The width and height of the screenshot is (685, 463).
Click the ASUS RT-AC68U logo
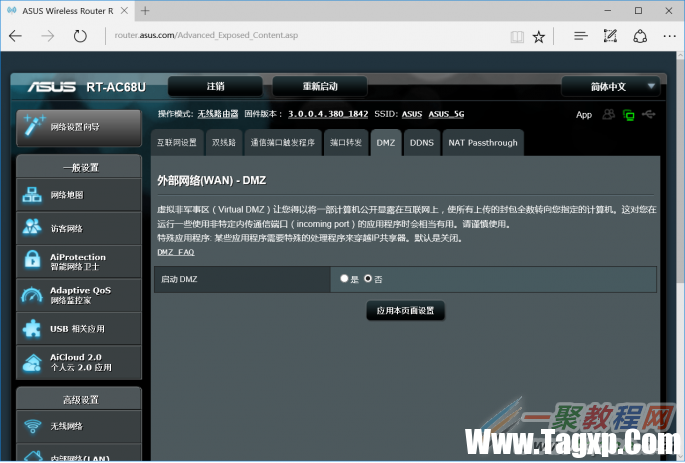click(87, 87)
